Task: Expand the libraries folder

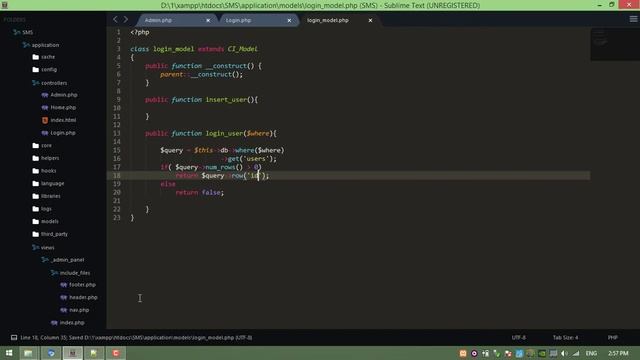Action: [x=51, y=196]
